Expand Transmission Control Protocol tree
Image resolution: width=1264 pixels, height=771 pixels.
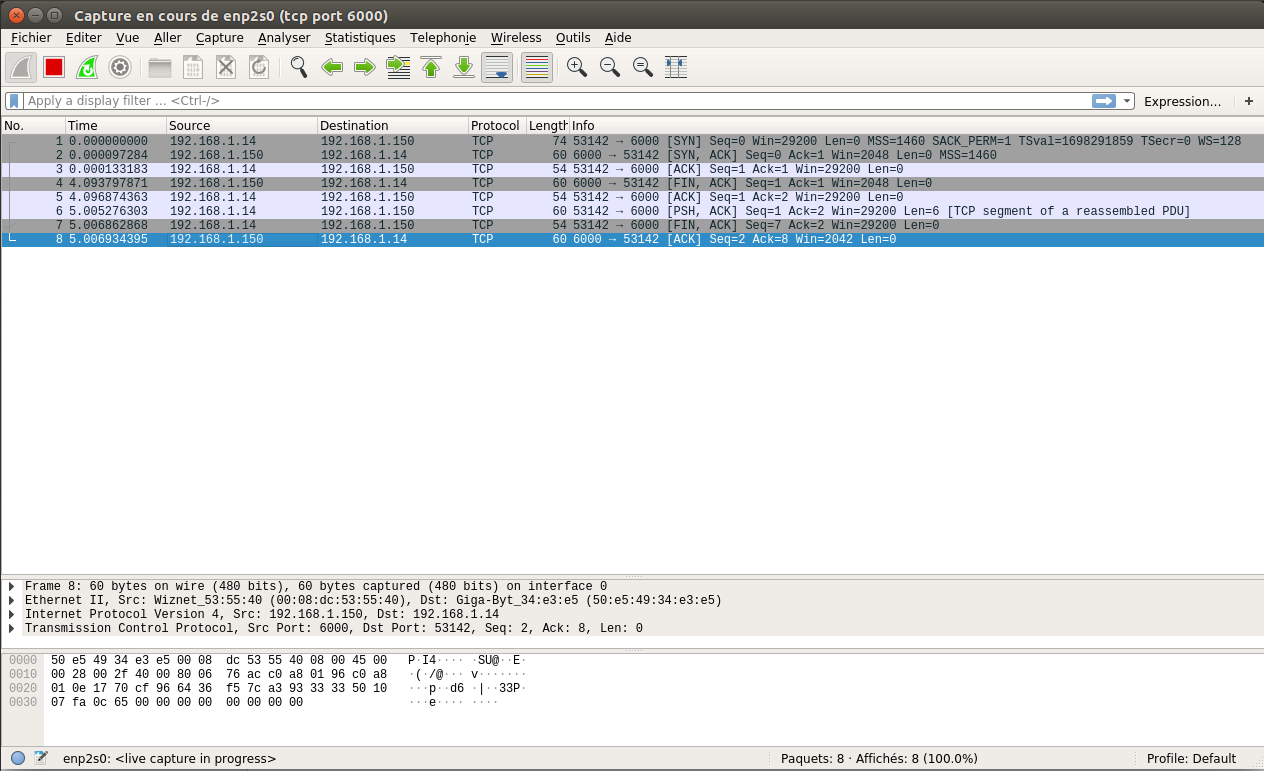(12, 628)
